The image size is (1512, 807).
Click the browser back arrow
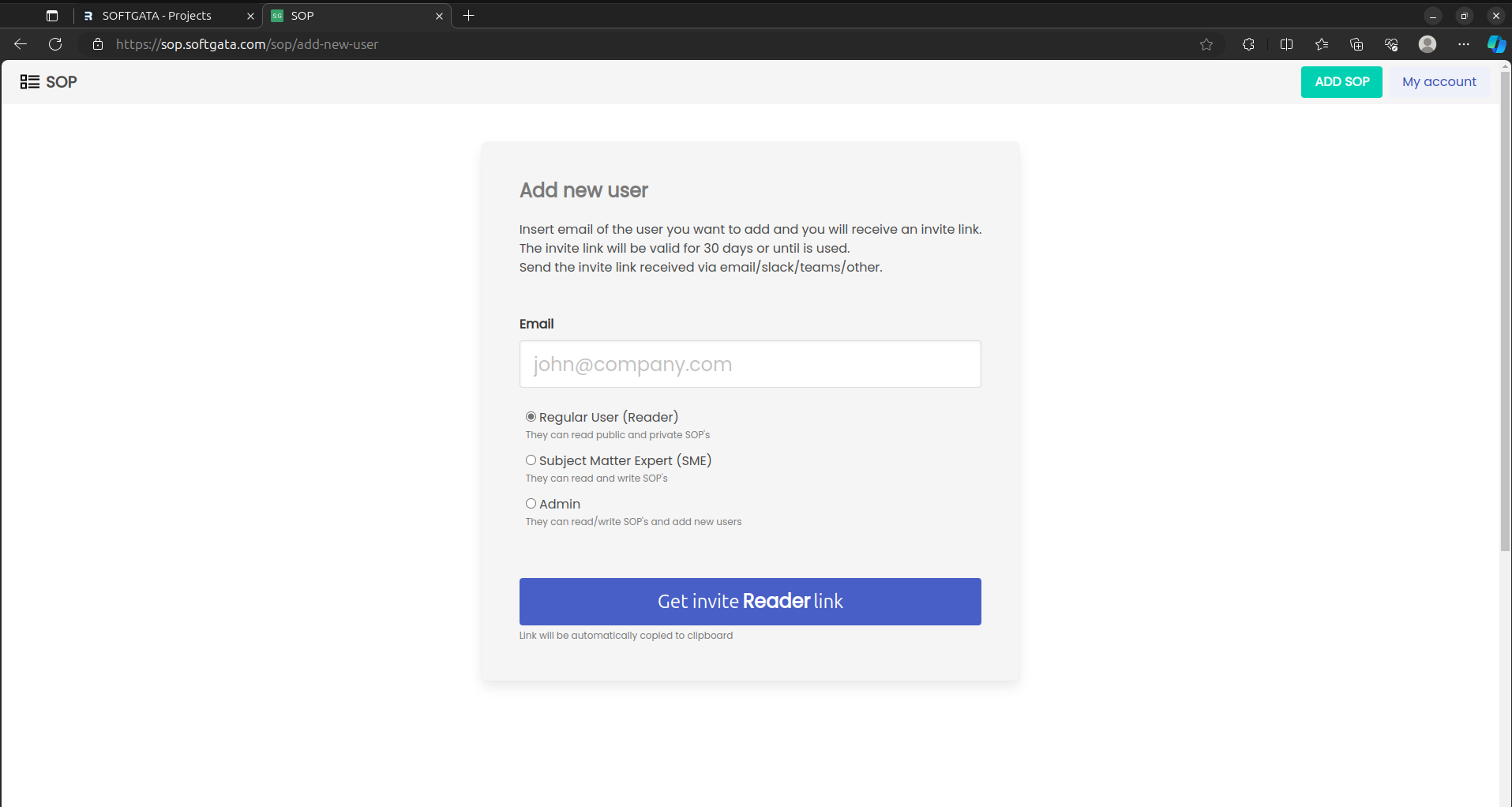[21, 44]
